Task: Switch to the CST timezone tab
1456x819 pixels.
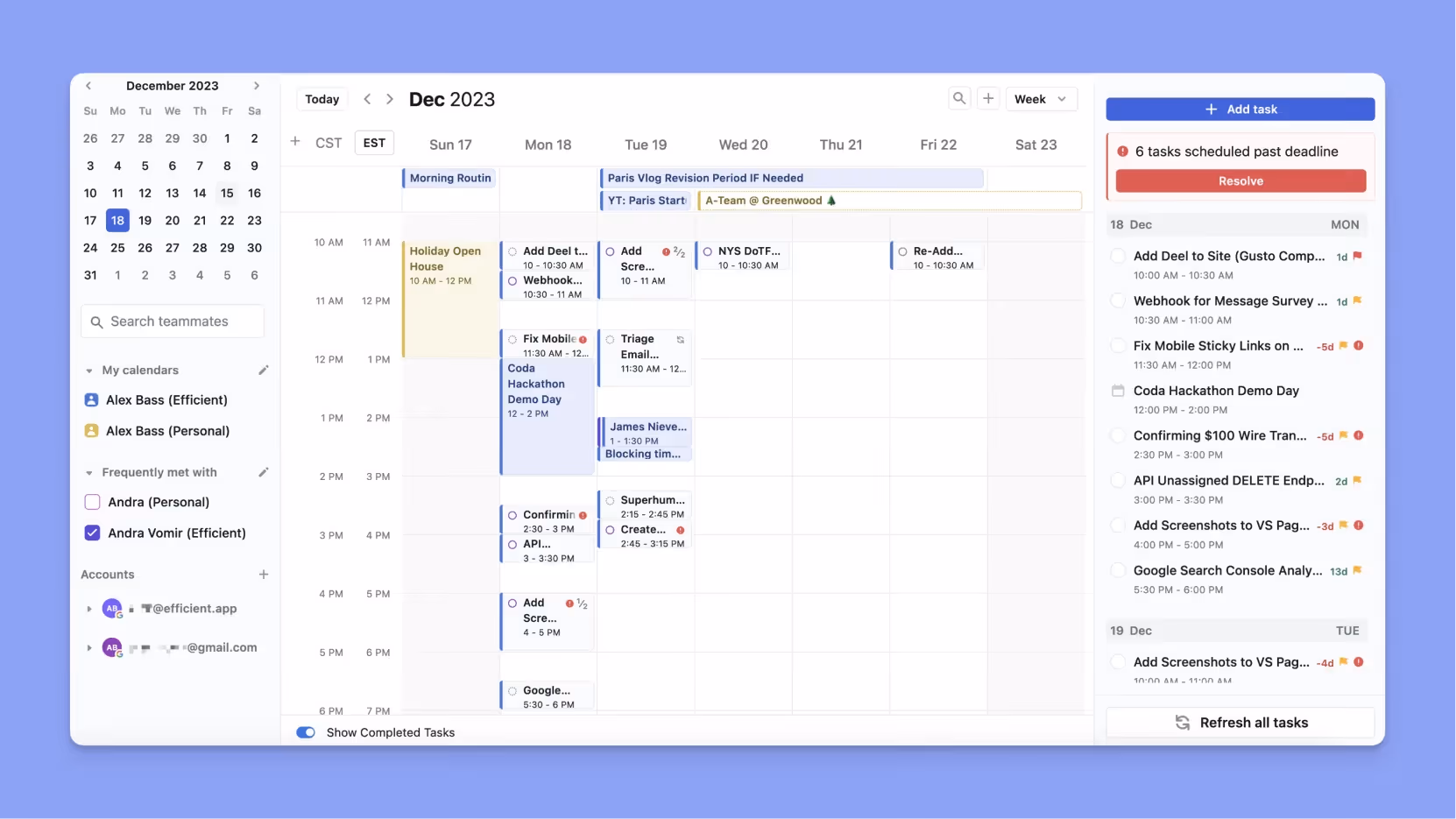Action: [x=329, y=143]
